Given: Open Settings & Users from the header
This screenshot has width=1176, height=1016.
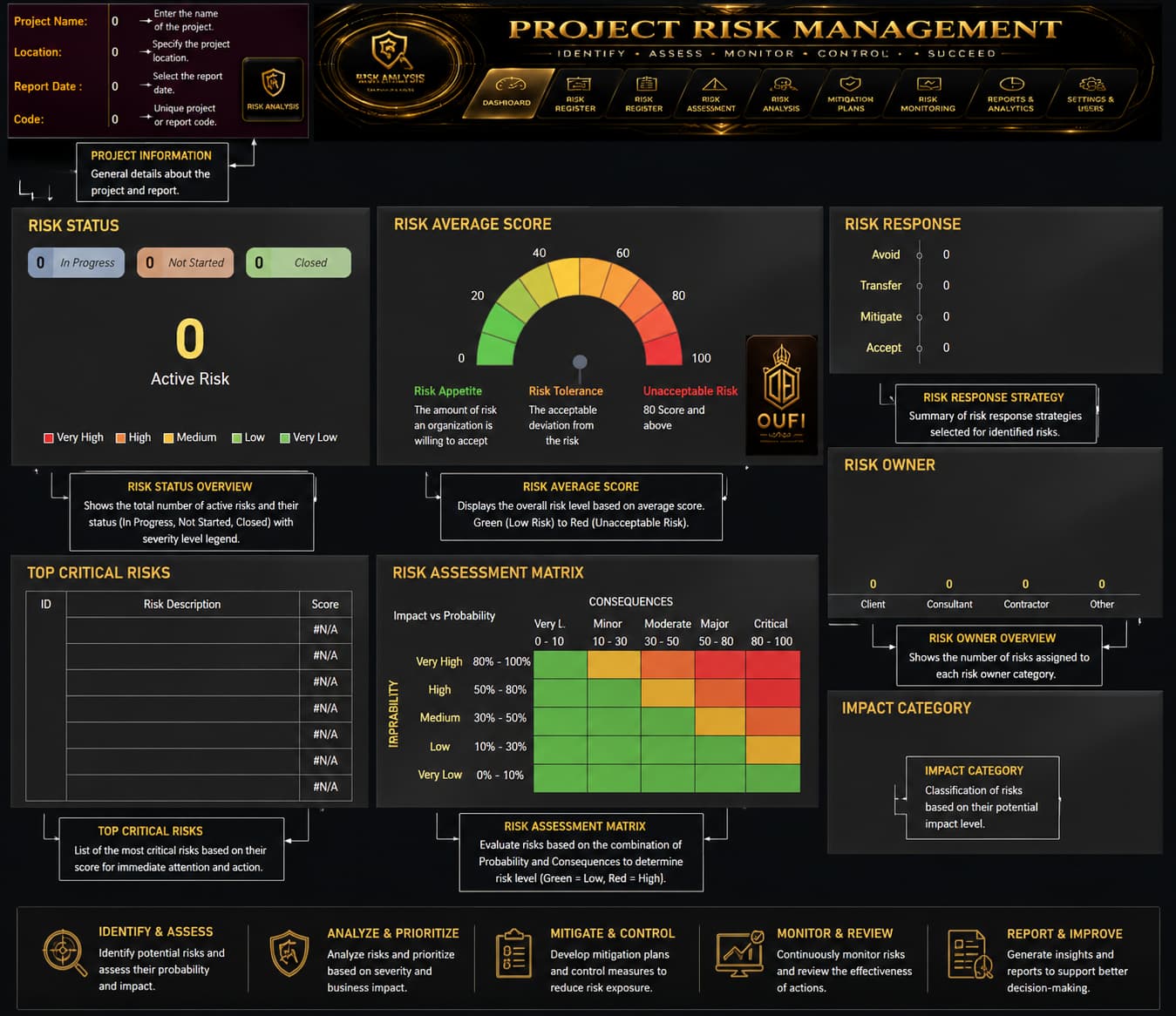Looking at the screenshot, I should [1091, 93].
